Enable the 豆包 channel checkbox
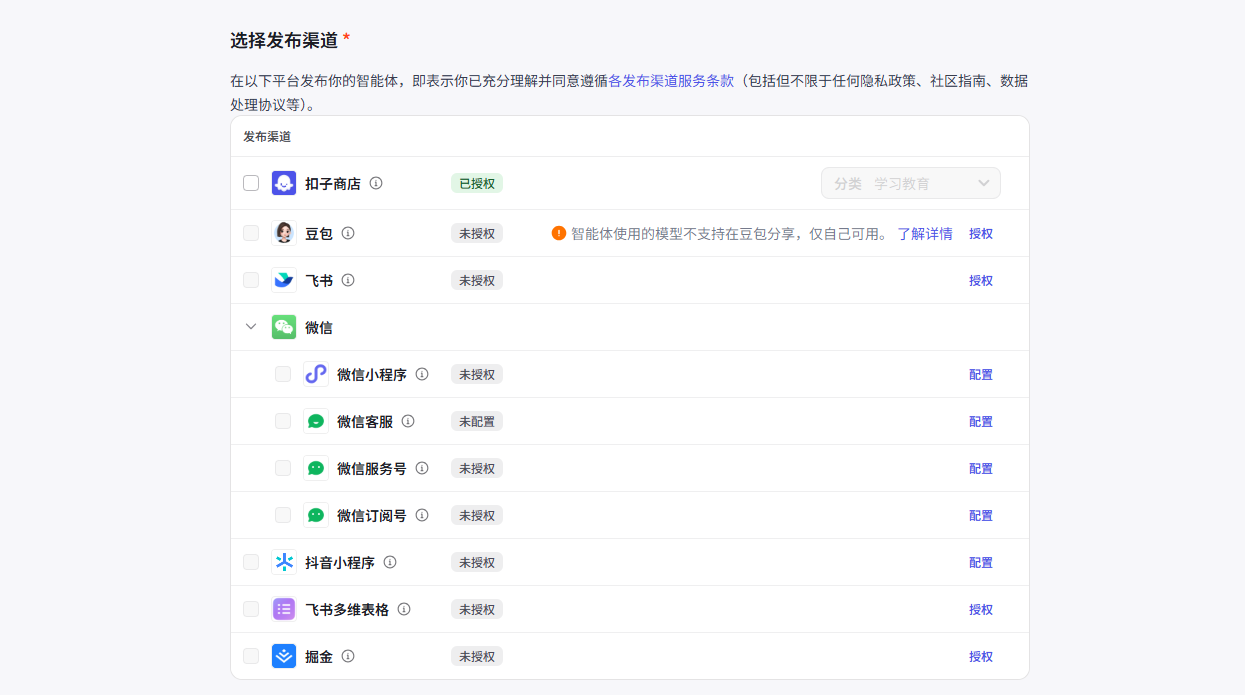This screenshot has height=695, width=1245. coord(250,233)
